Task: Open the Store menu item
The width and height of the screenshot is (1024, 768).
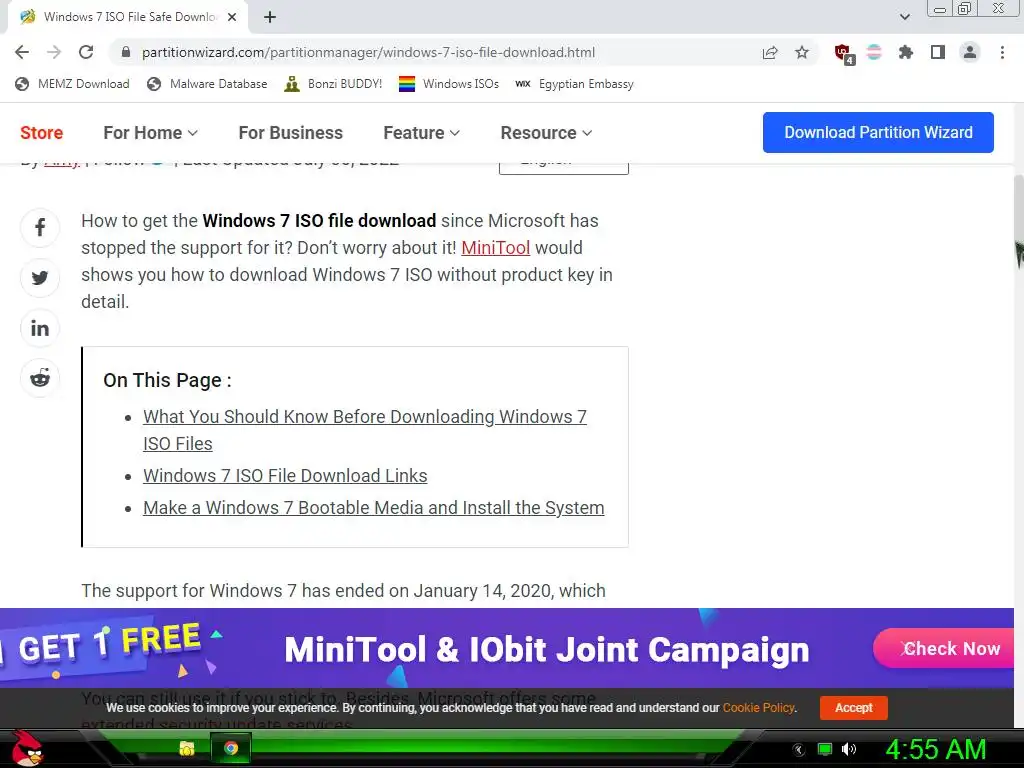Action: [41, 133]
